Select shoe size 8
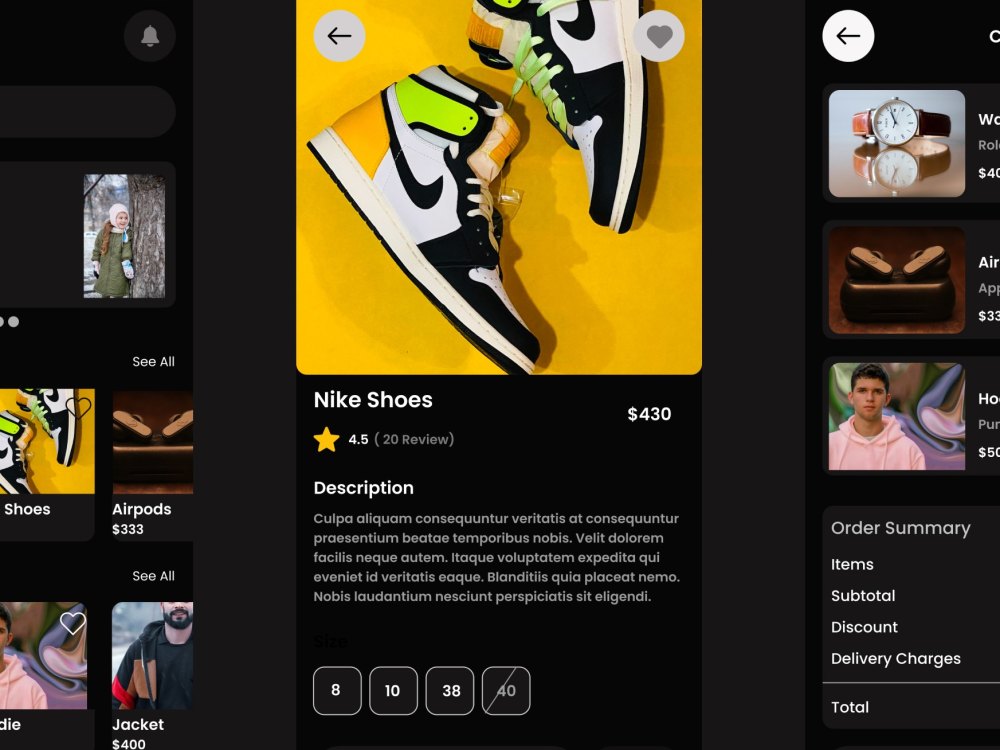Image resolution: width=1000 pixels, height=750 pixels. (x=337, y=691)
